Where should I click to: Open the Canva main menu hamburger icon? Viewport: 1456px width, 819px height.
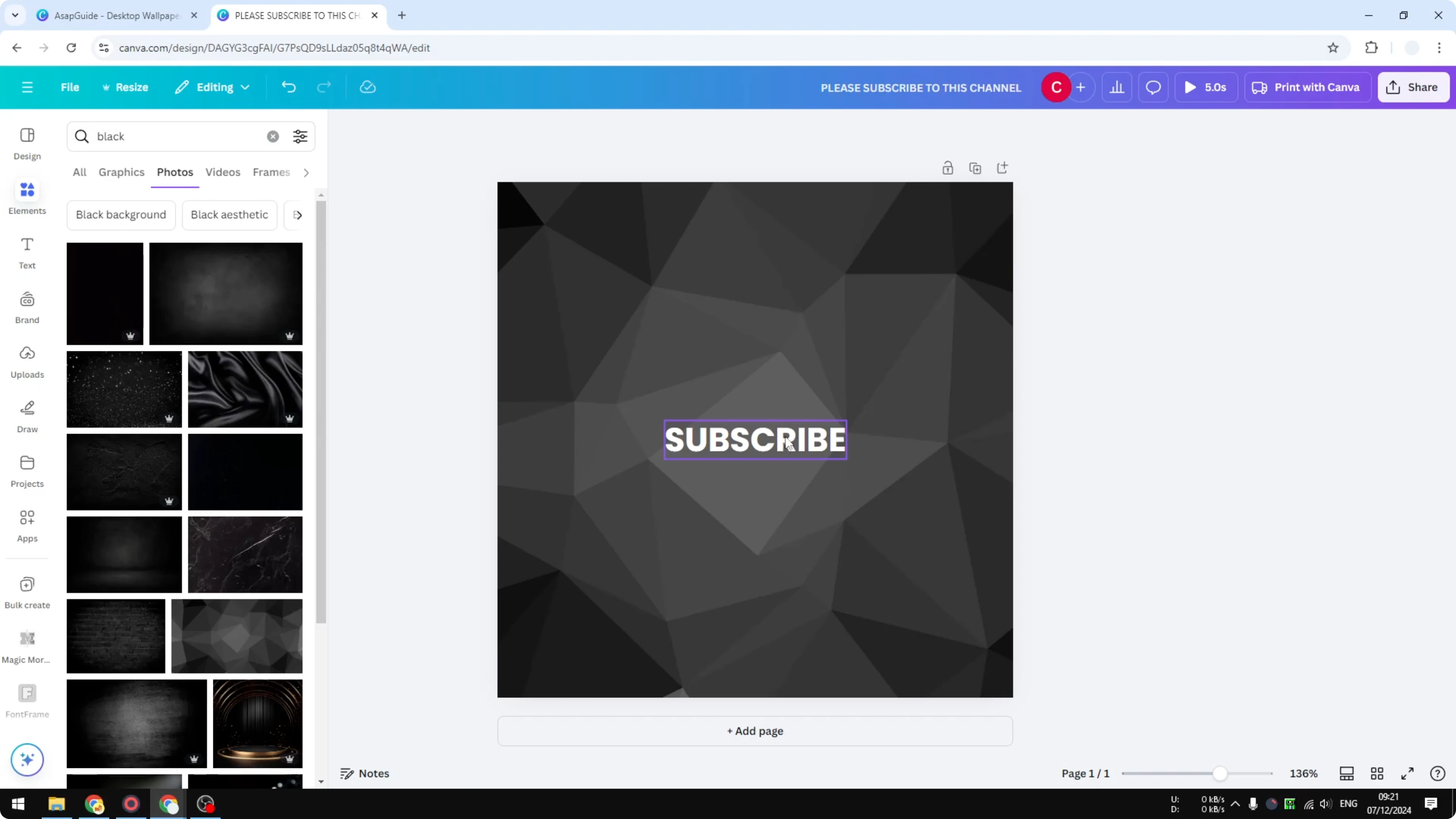27,87
